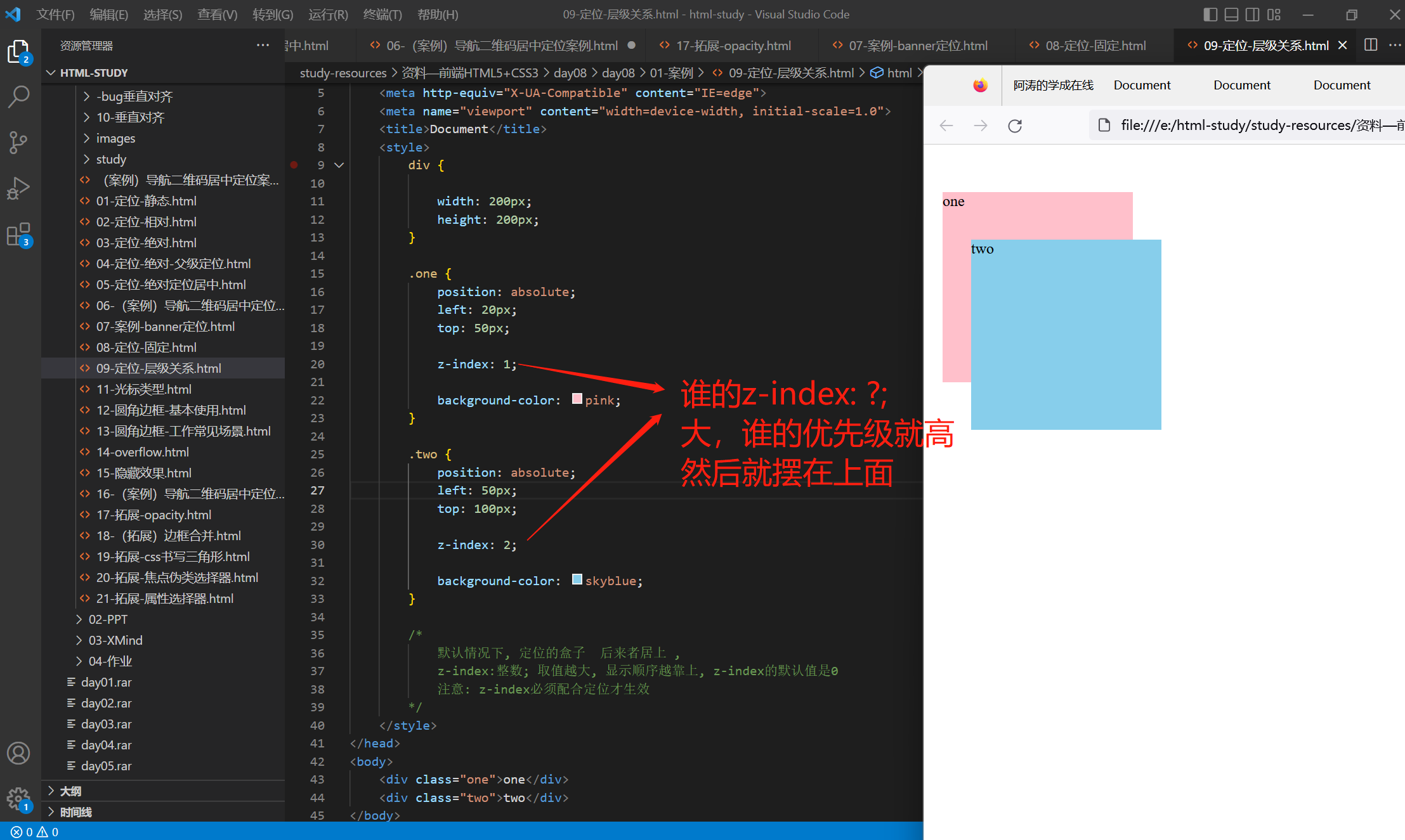The height and width of the screenshot is (840, 1405).
Task: Toggle the primary sidebar layout button
Action: (x=1210, y=14)
